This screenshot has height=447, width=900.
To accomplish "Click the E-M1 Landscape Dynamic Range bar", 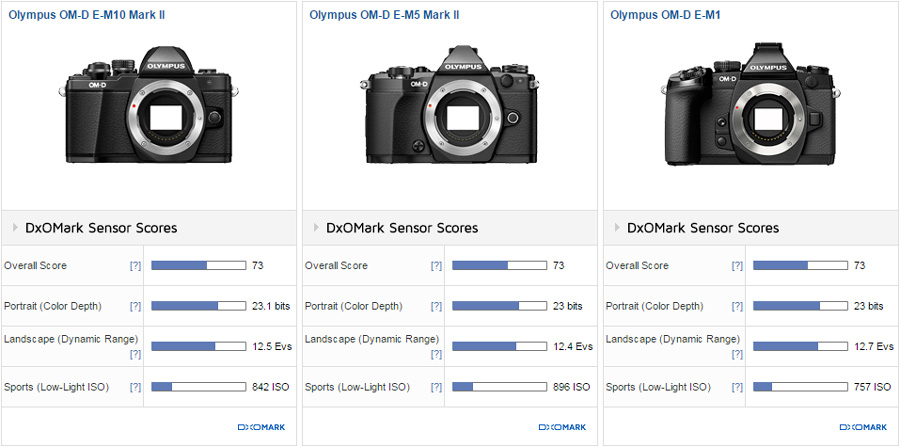I will (799, 347).
